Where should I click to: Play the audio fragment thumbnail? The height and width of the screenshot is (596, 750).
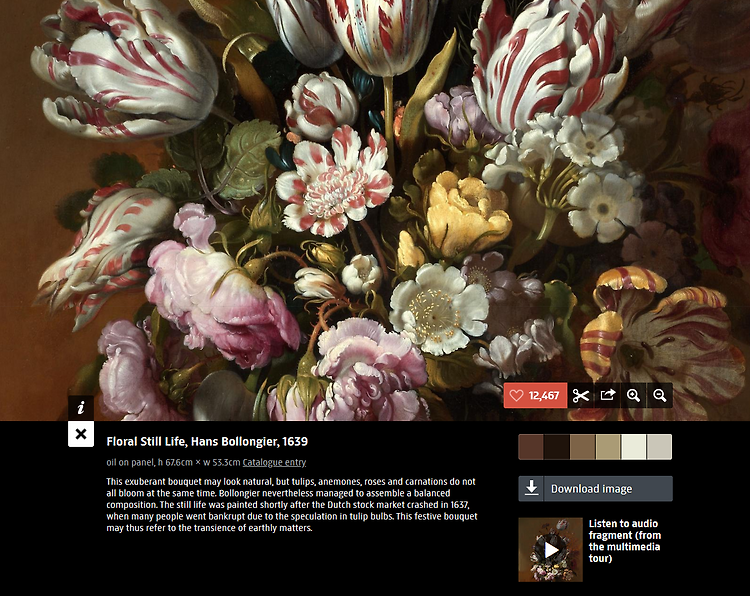pos(551,550)
